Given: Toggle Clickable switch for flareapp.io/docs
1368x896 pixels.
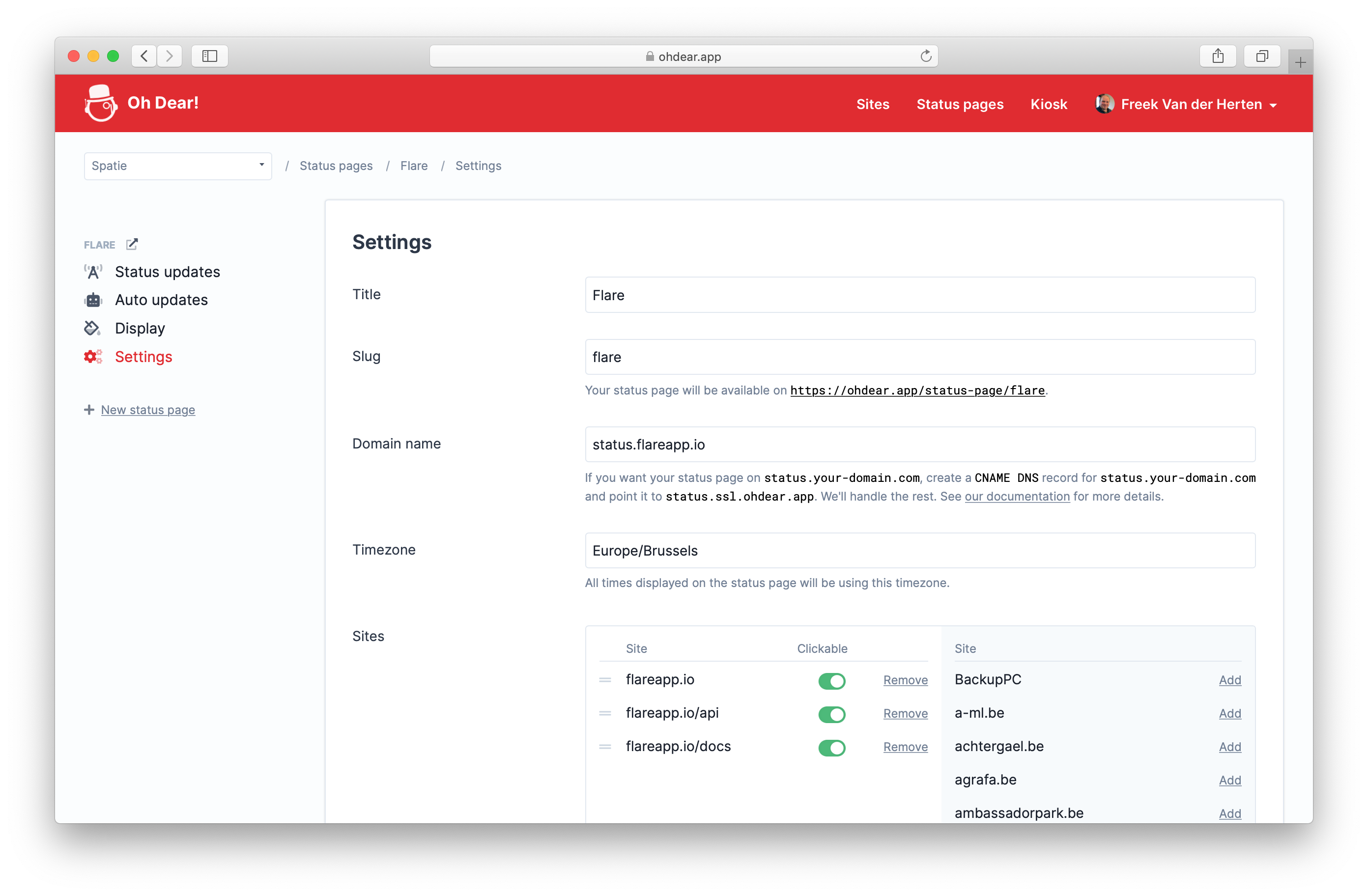Looking at the screenshot, I should point(832,748).
